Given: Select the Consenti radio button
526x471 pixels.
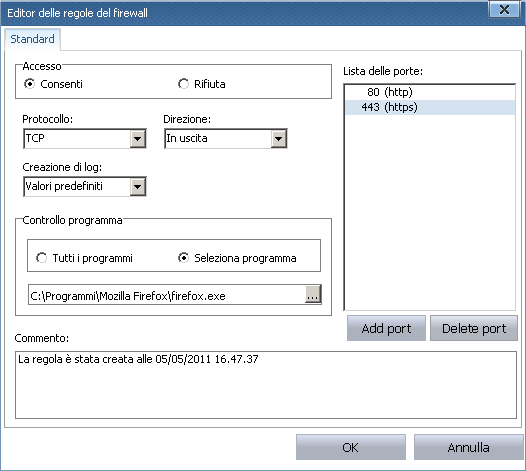Looking at the screenshot, I should click(30, 84).
